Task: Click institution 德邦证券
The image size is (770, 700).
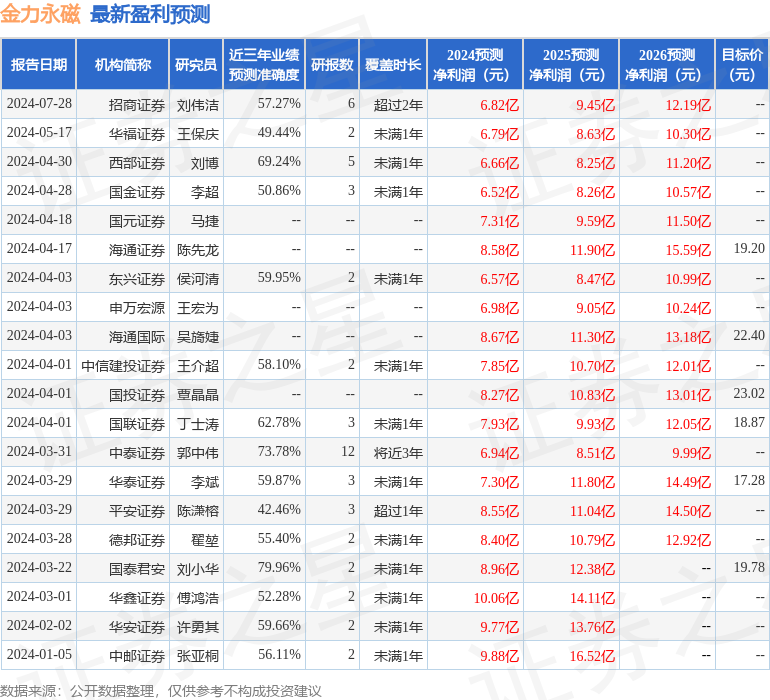Action: tap(137, 540)
